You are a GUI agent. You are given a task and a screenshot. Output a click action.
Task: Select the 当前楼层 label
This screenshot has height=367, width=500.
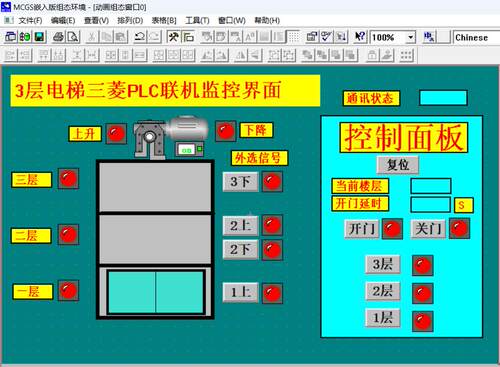pos(360,186)
